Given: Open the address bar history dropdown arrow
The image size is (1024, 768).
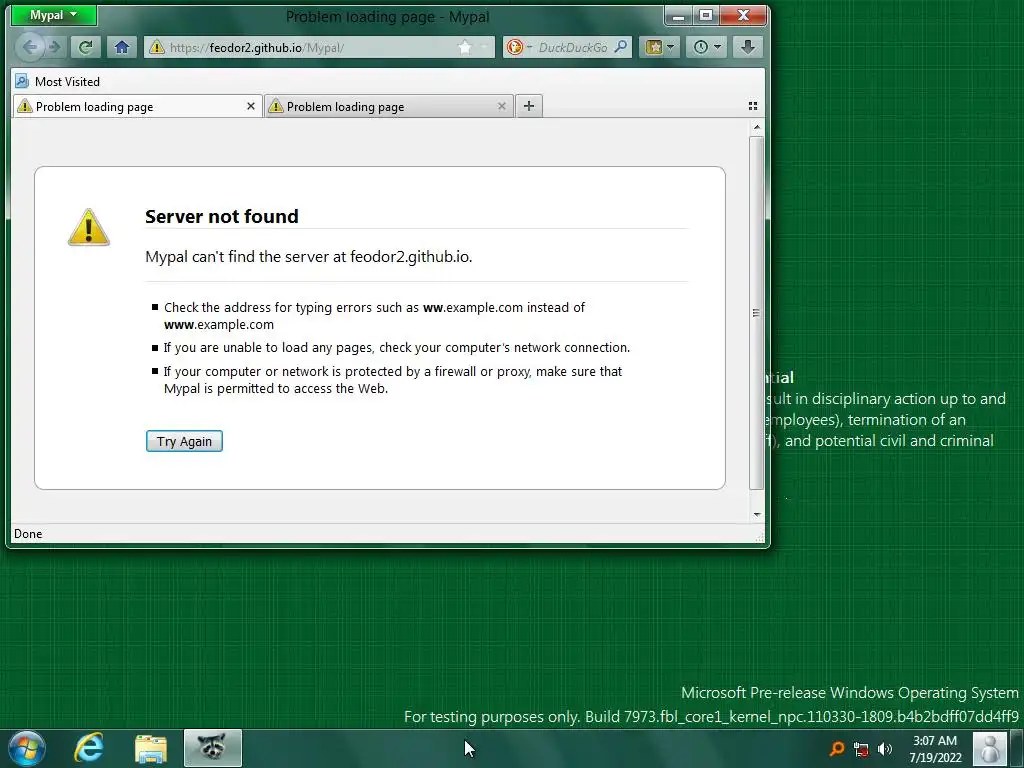Looking at the screenshot, I should pos(485,47).
